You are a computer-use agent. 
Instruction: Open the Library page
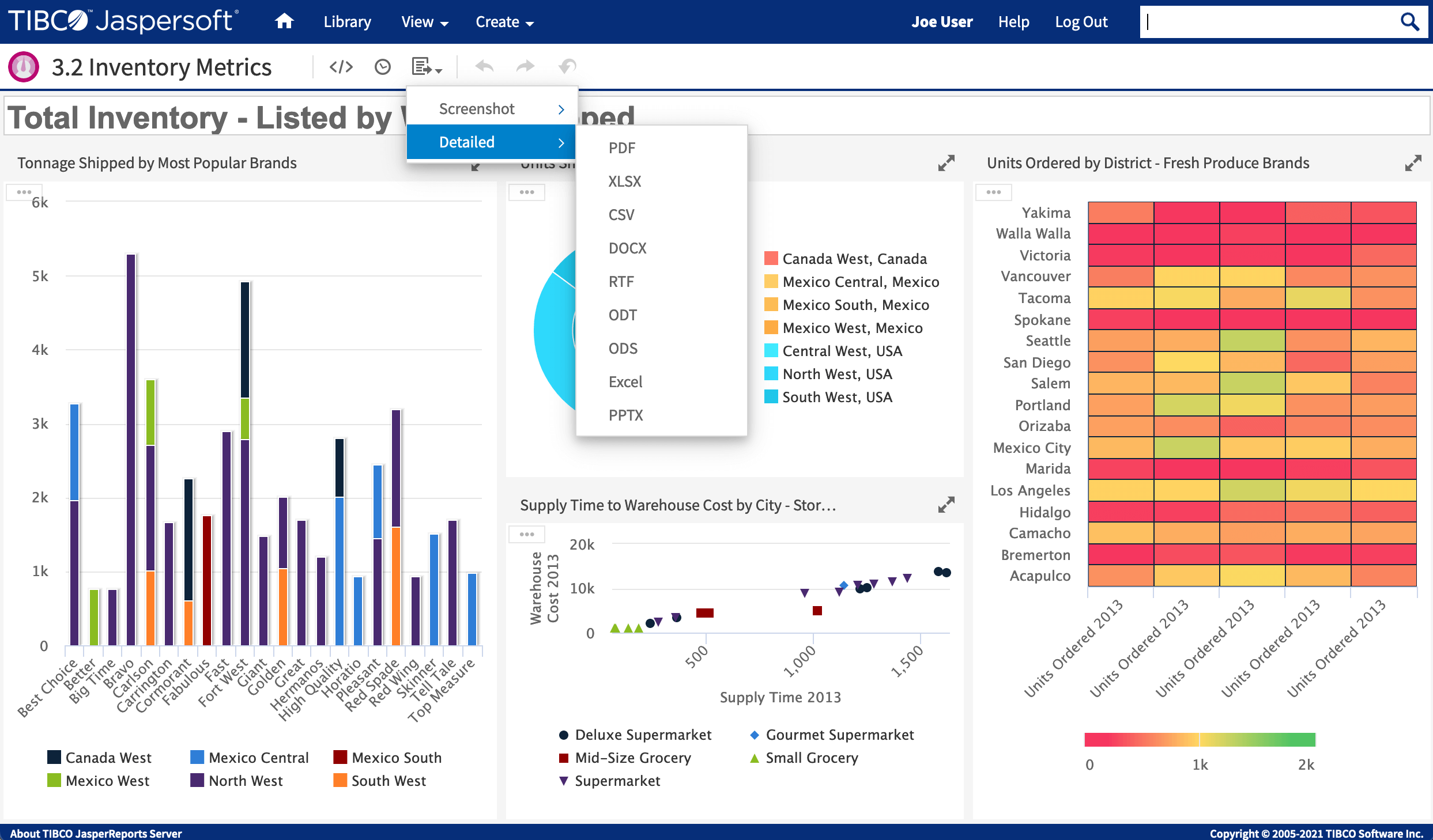point(347,22)
